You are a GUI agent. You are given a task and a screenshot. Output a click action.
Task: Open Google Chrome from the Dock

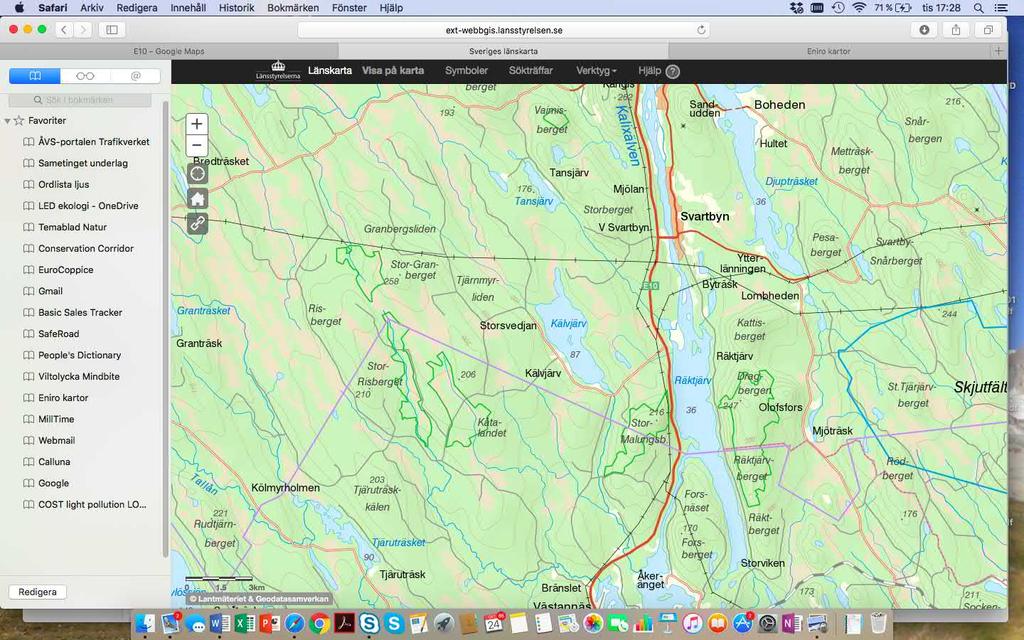click(319, 624)
